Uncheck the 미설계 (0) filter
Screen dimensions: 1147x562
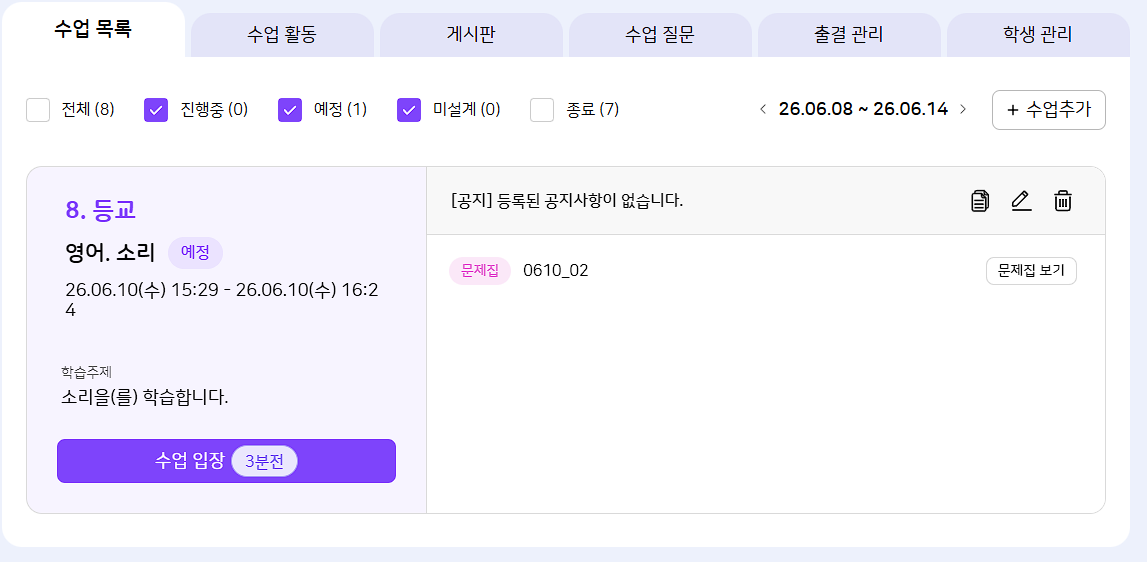(409, 110)
